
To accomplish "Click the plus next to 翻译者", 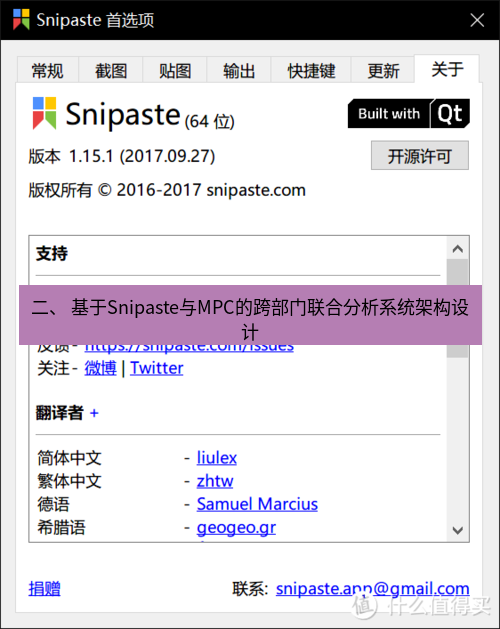I will (94, 413).
